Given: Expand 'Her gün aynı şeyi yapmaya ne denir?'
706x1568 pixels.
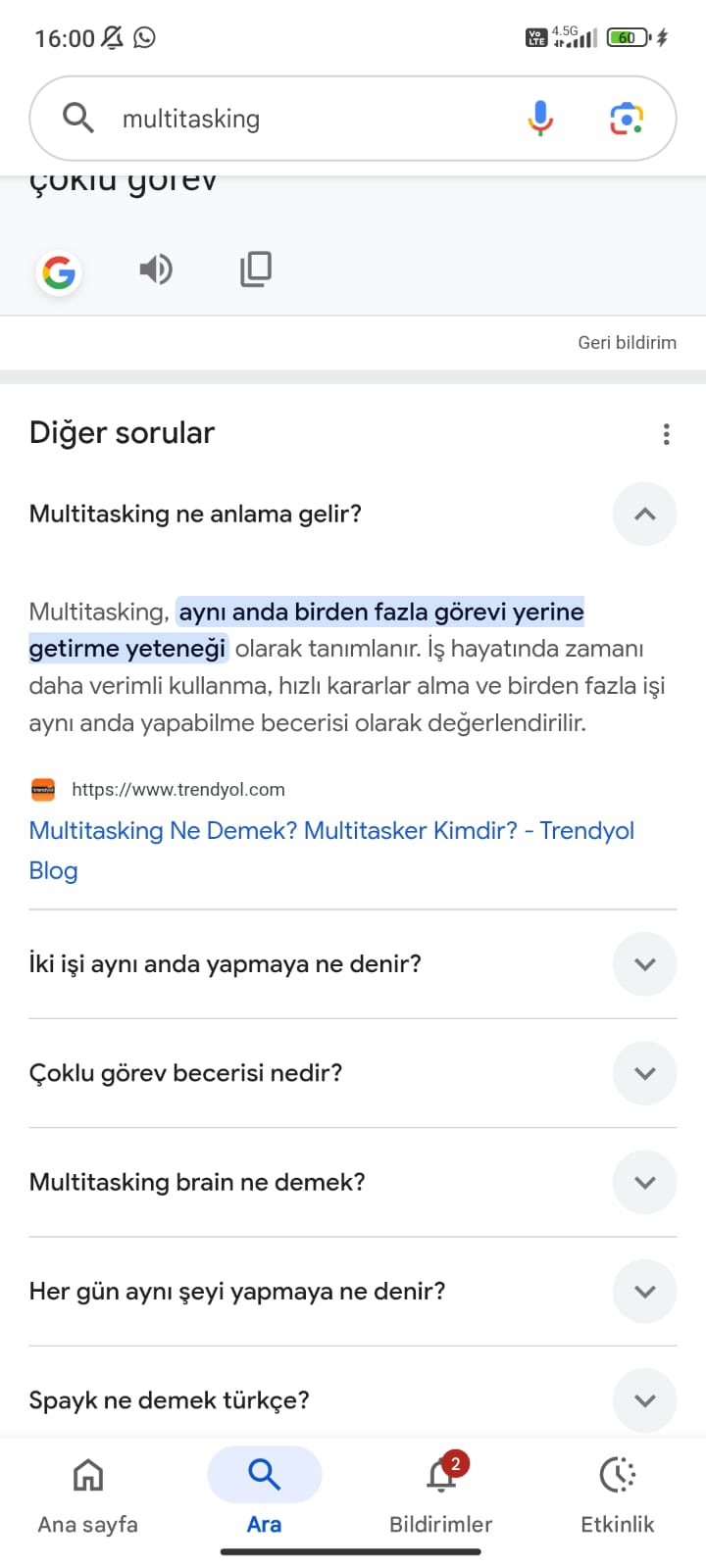Looking at the screenshot, I should [x=644, y=1292].
